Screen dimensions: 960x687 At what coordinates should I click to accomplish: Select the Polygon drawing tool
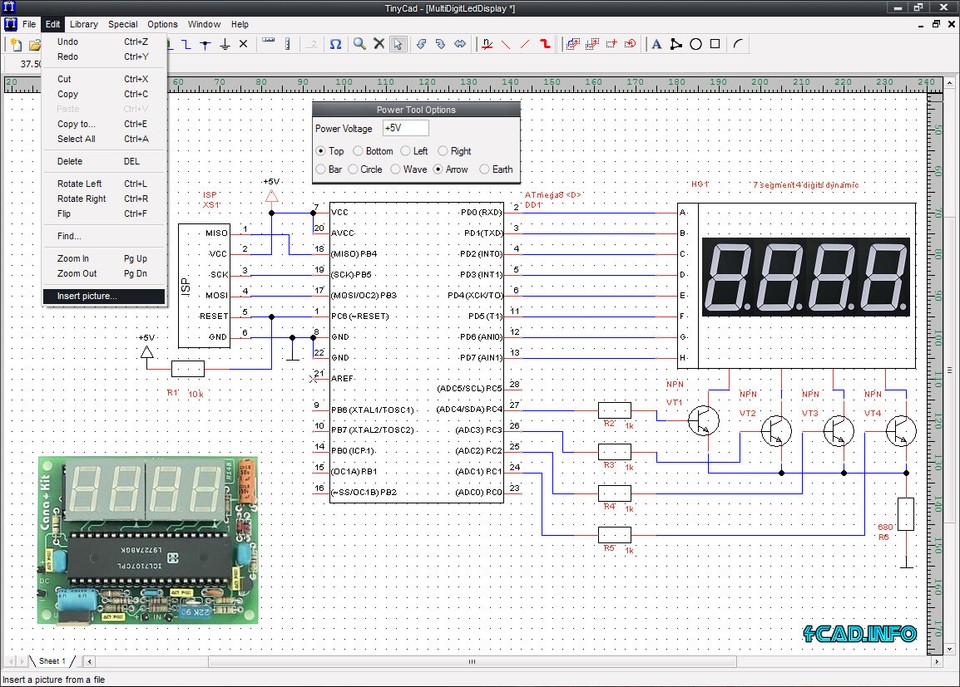click(x=674, y=44)
